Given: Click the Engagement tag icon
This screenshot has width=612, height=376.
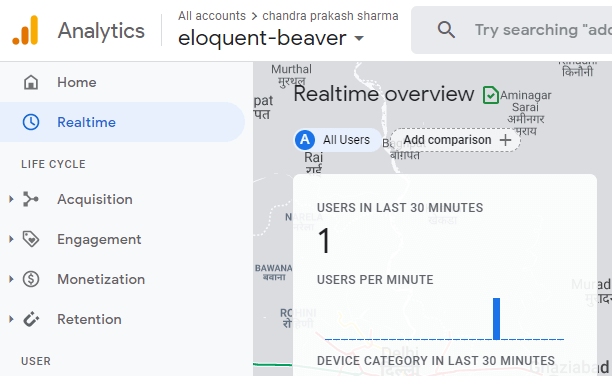Looking at the screenshot, I should pyautogui.click(x=31, y=239).
